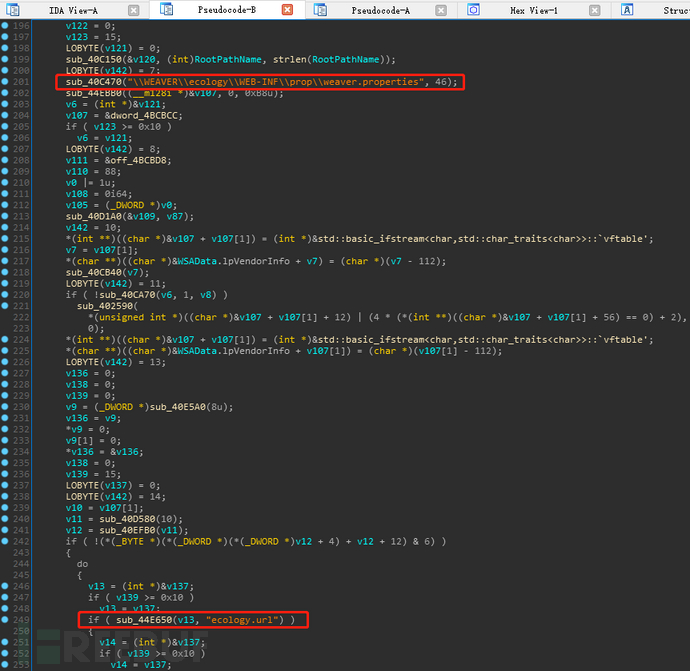Select the Pseudocode-B tab
Viewport: 690px width, 671px height.
227,10
